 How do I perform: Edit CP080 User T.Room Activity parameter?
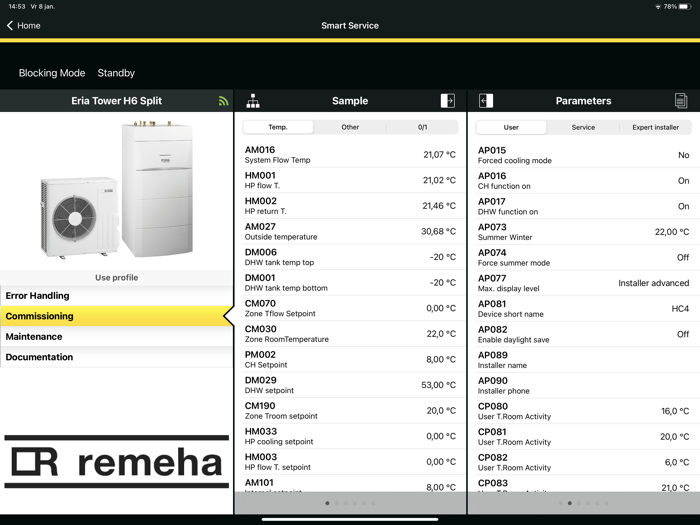pyautogui.click(x=584, y=411)
